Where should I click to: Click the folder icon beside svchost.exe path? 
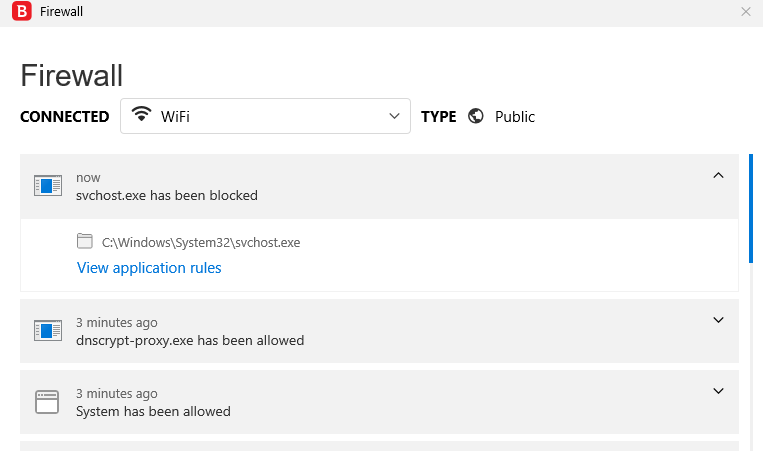point(85,241)
